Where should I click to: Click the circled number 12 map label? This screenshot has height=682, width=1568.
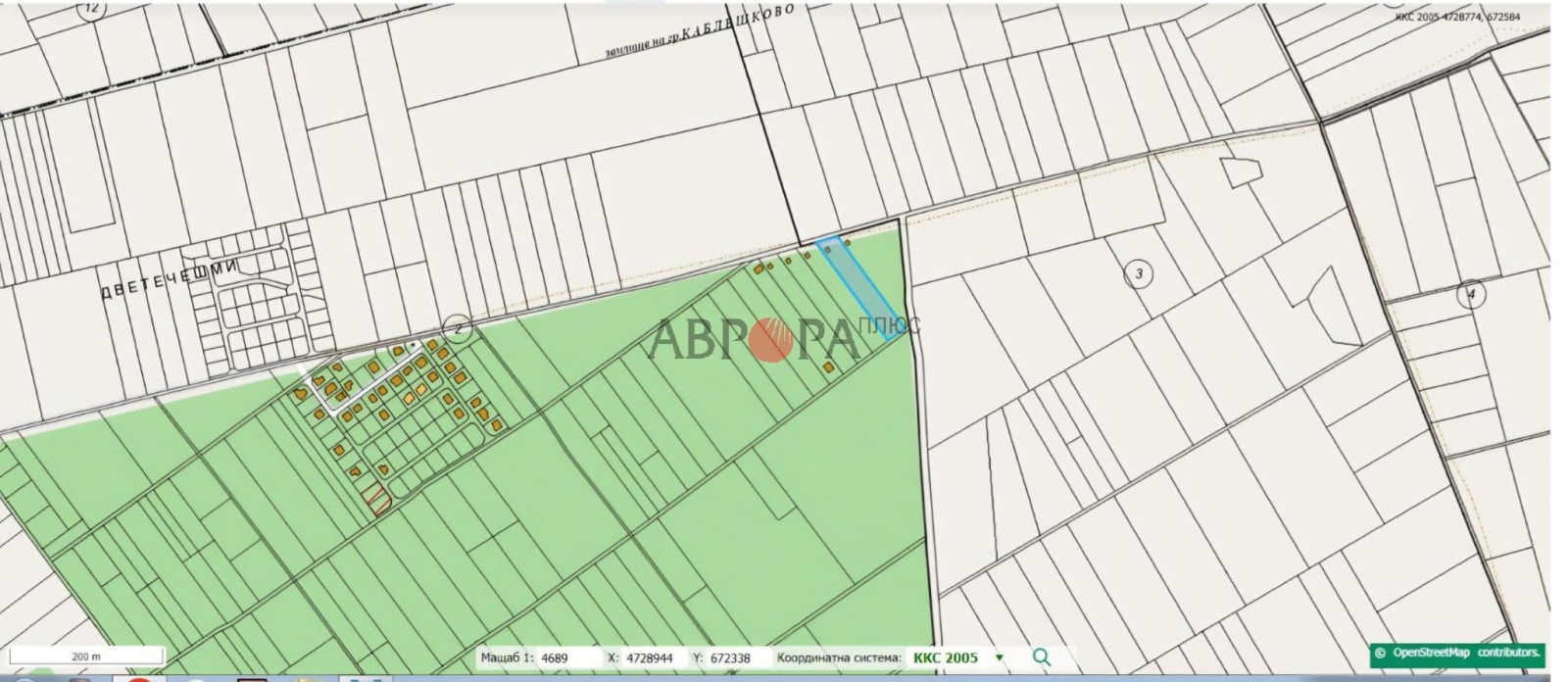click(93, 8)
